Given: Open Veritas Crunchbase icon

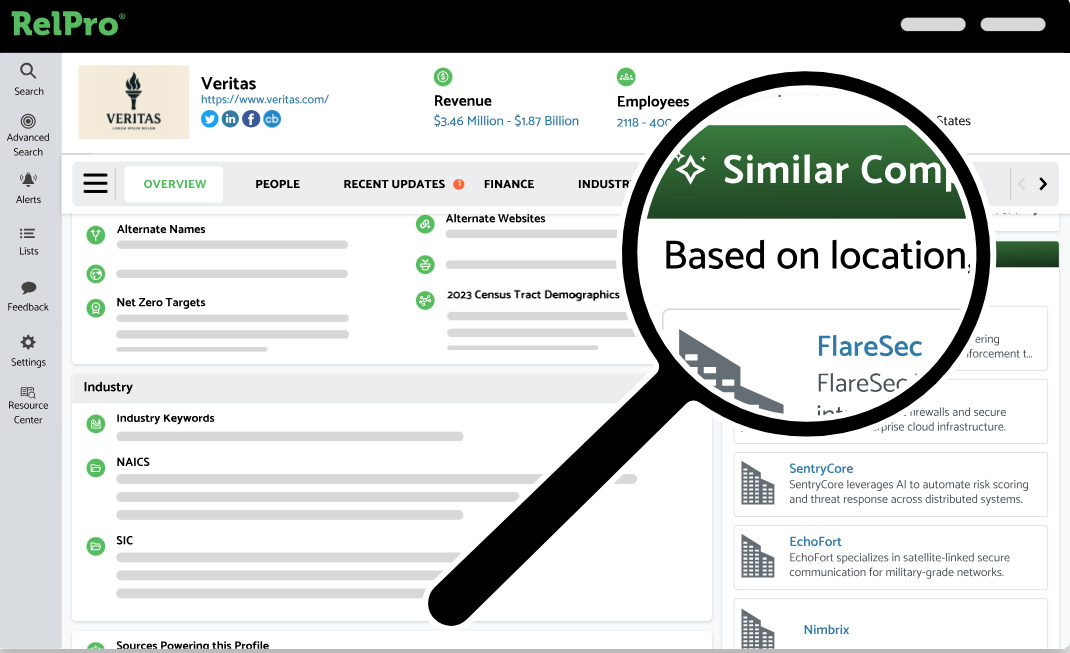Looking at the screenshot, I should pos(272,119).
